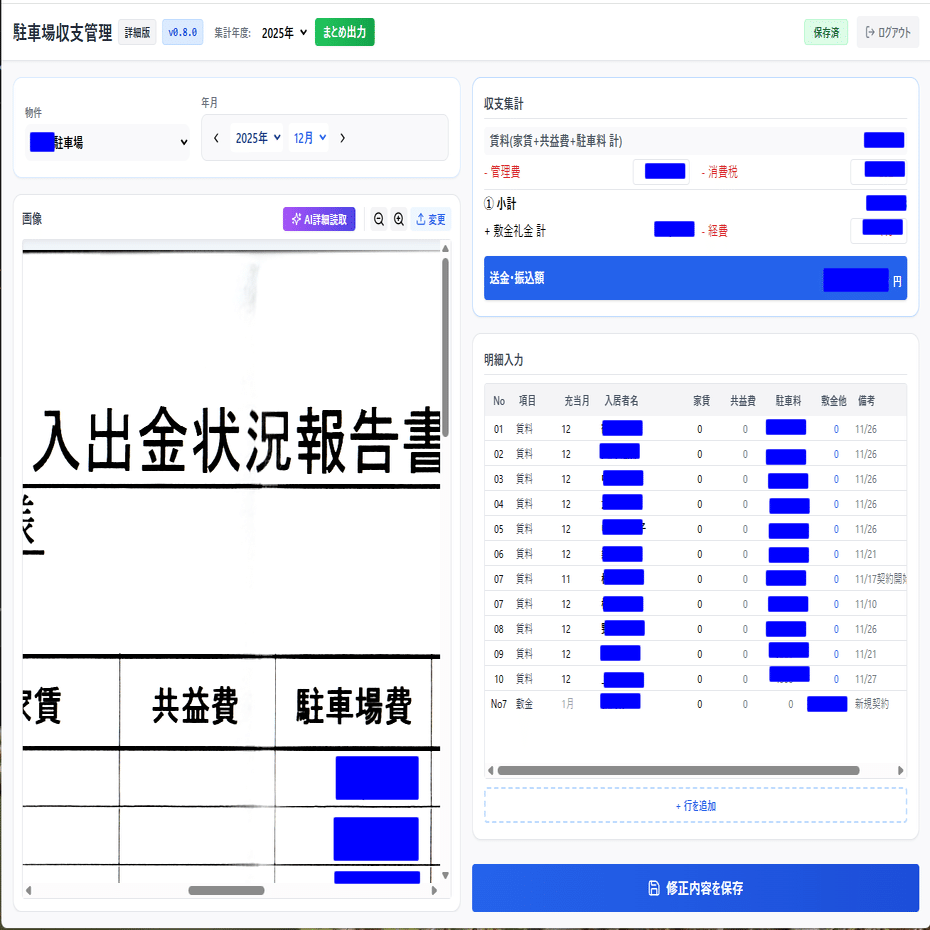Go to next month with right chevron
This screenshot has height=930, width=930.
(x=343, y=137)
